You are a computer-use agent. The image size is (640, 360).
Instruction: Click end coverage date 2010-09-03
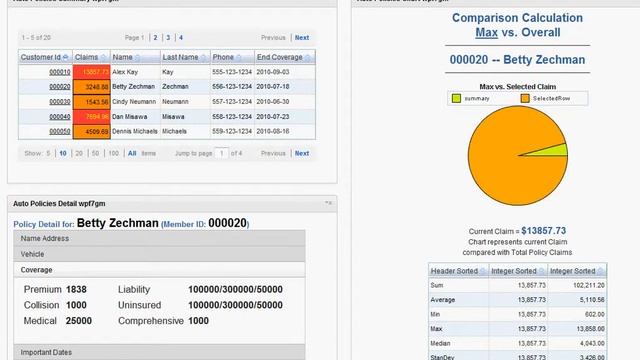click(x=273, y=72)
